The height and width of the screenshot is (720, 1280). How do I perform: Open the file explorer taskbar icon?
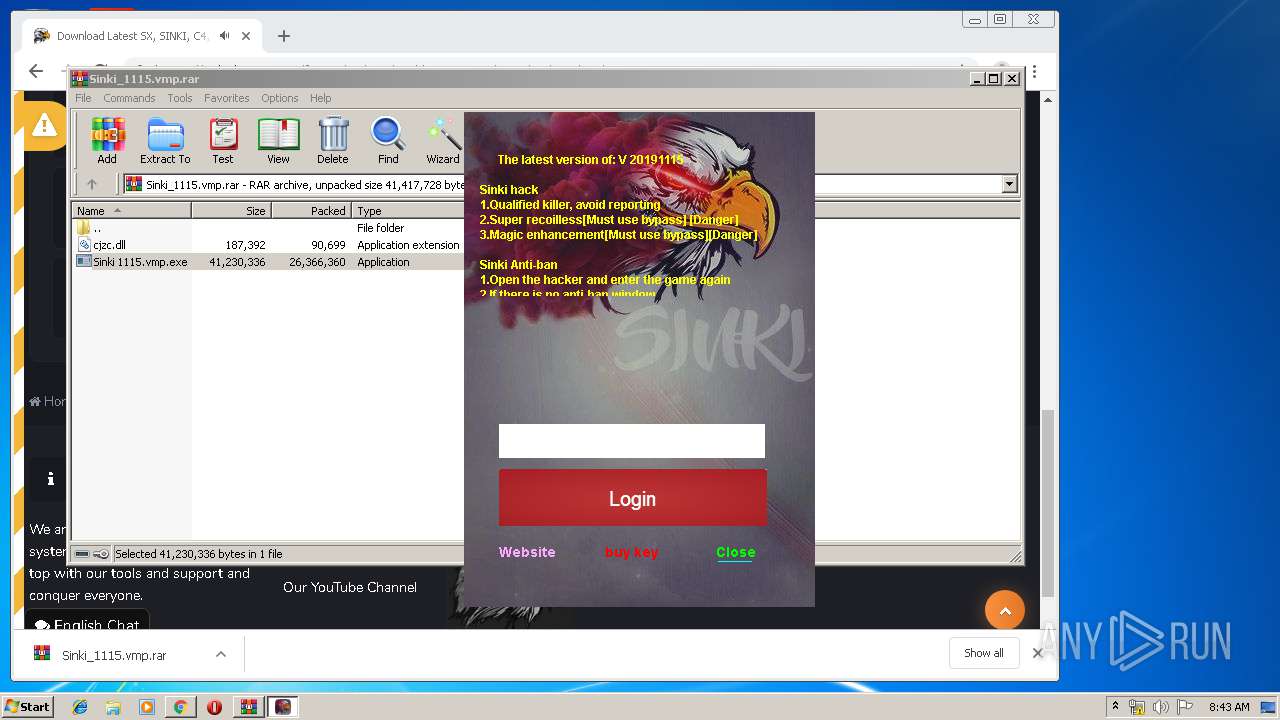click(x=113, y=707)
